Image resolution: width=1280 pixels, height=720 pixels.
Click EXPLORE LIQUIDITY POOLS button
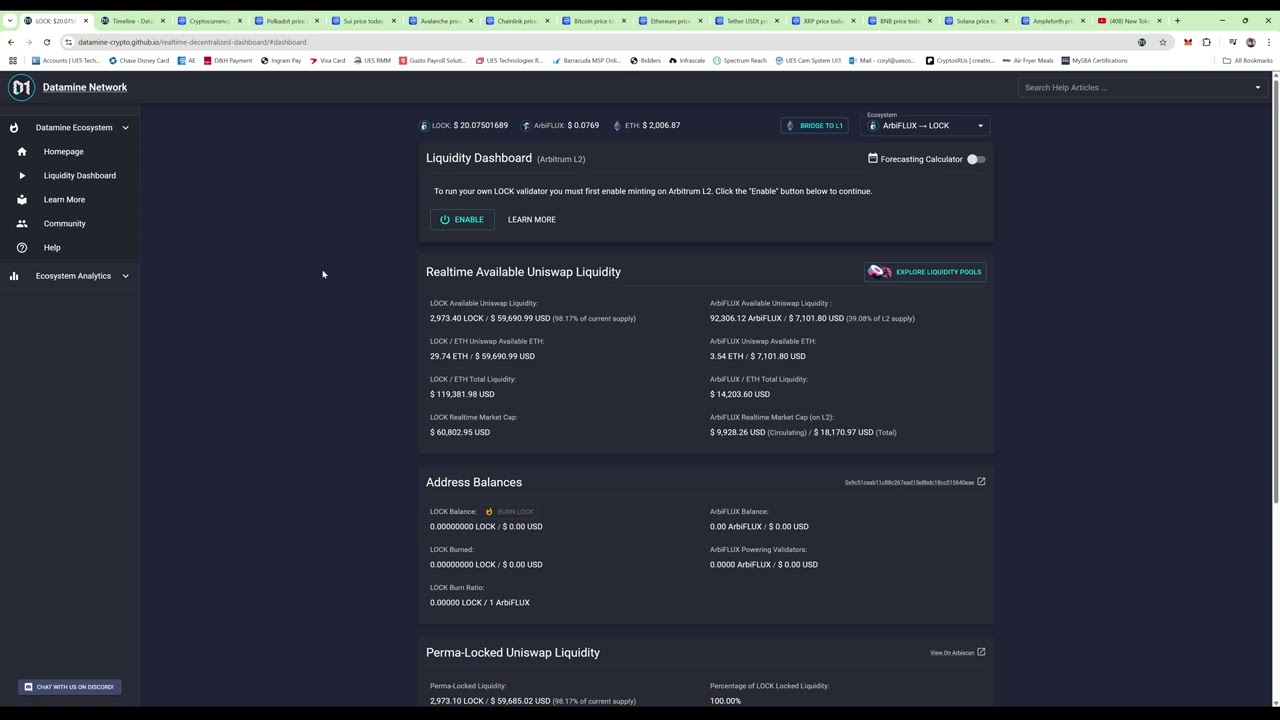click(925, 272)
